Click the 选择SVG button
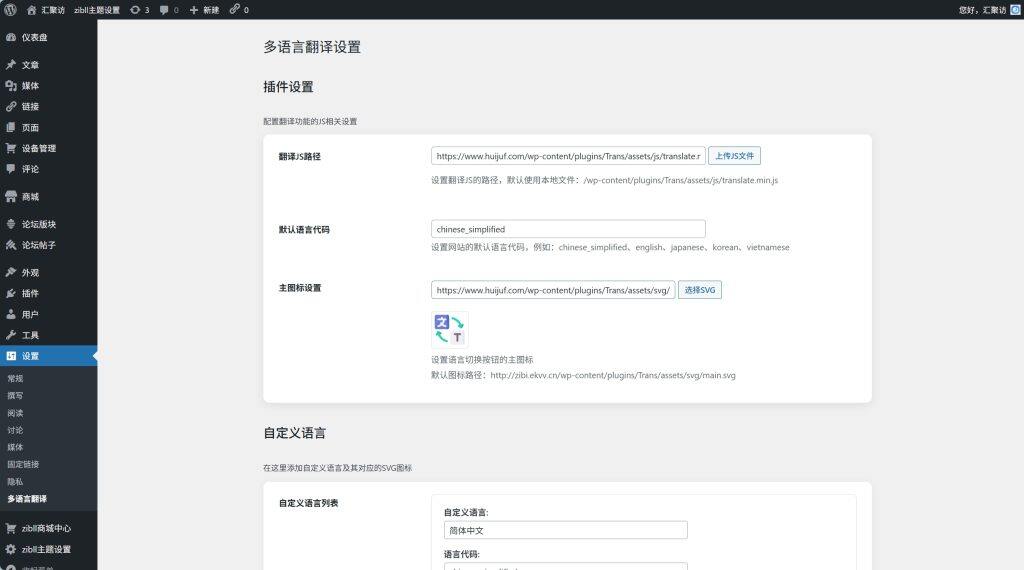1024x570 pixels. click(x=699, y=290)
